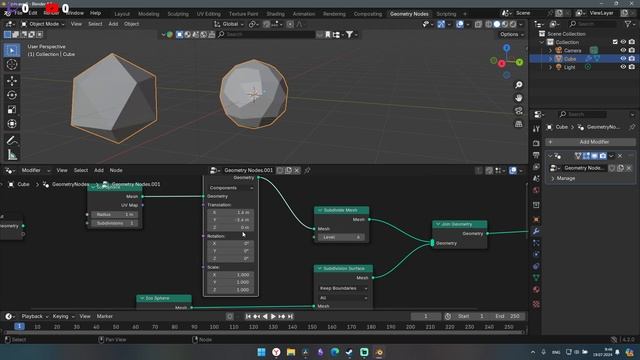Select the Rotate tool
Image resolution: width=640 pixels, height=360 pixels.
pos(12,95)
